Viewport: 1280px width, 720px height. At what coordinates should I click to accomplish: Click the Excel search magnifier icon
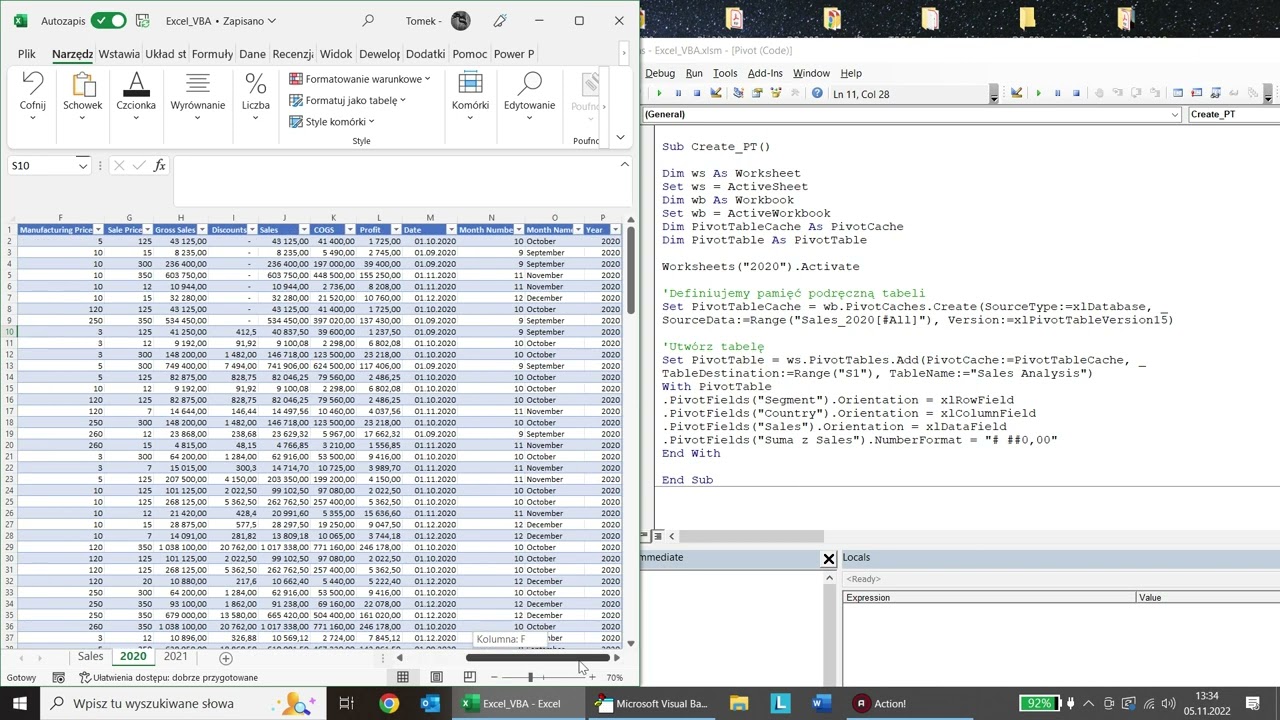(368, 20)
